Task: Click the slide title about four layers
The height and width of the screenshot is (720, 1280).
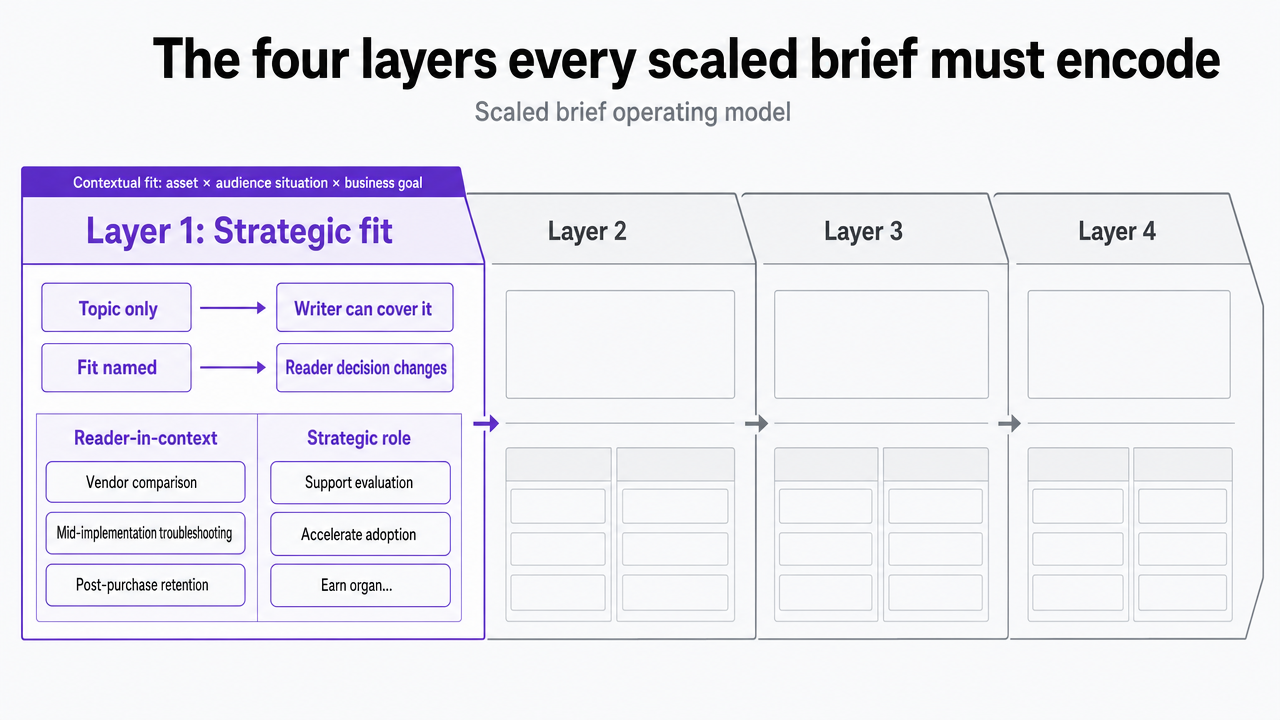Action: pos(686,59)
